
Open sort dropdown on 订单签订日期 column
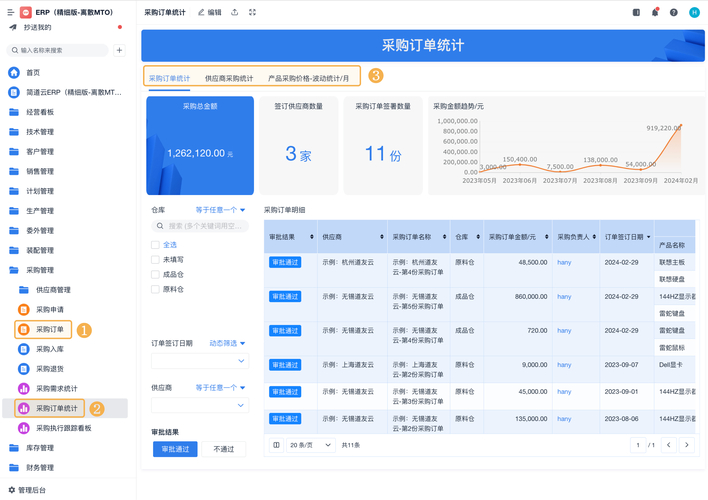click(x=649, y=237)
